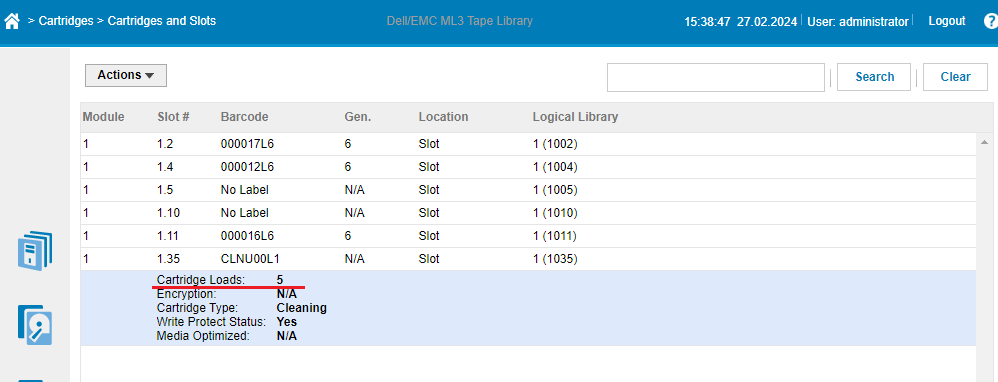Select the row with barcode 000016L6

click(528, 236)
